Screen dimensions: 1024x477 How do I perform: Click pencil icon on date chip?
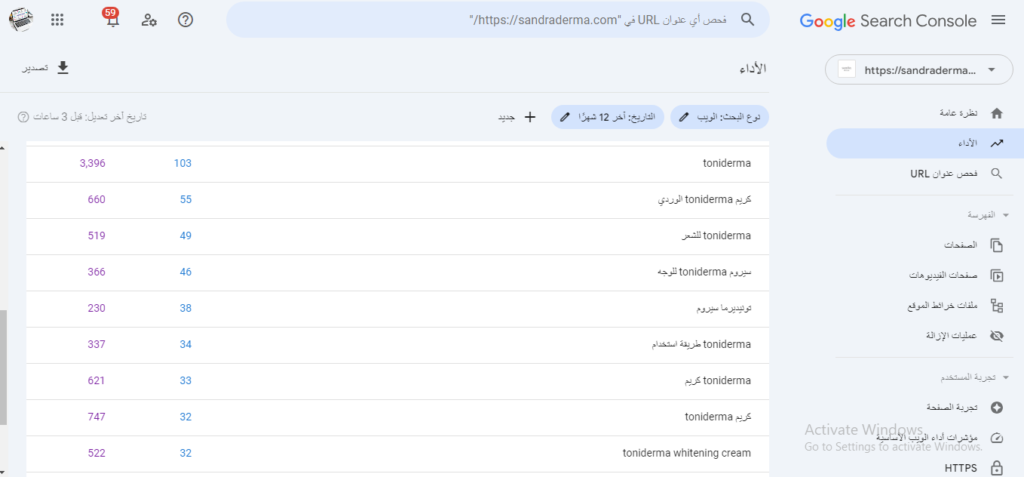pyautogui.click(x=564, y=117)
